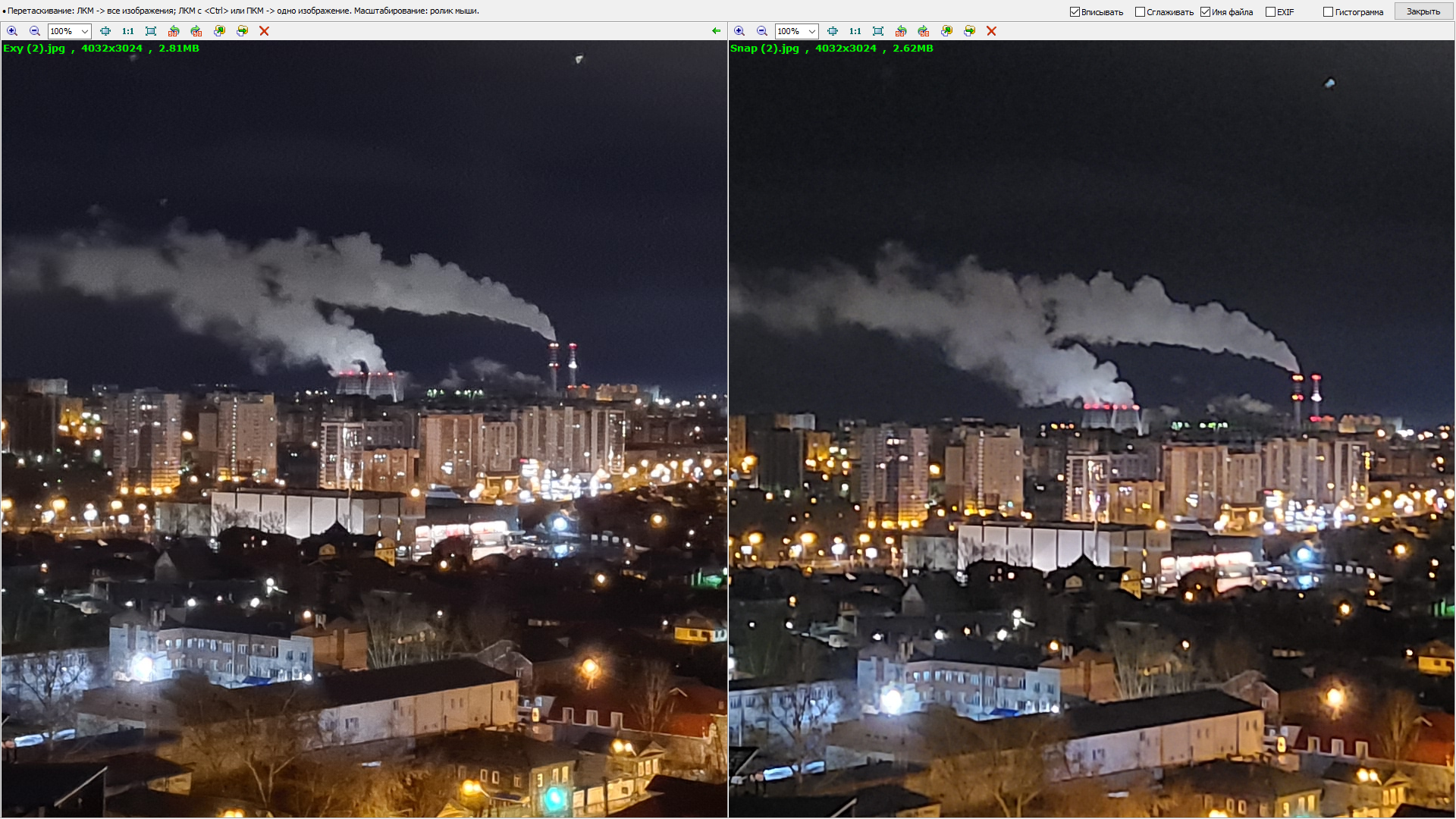Uncheck the Вписывать checkbox
This screenshot has width=1456, height=819.
(x=1075, y=11)
